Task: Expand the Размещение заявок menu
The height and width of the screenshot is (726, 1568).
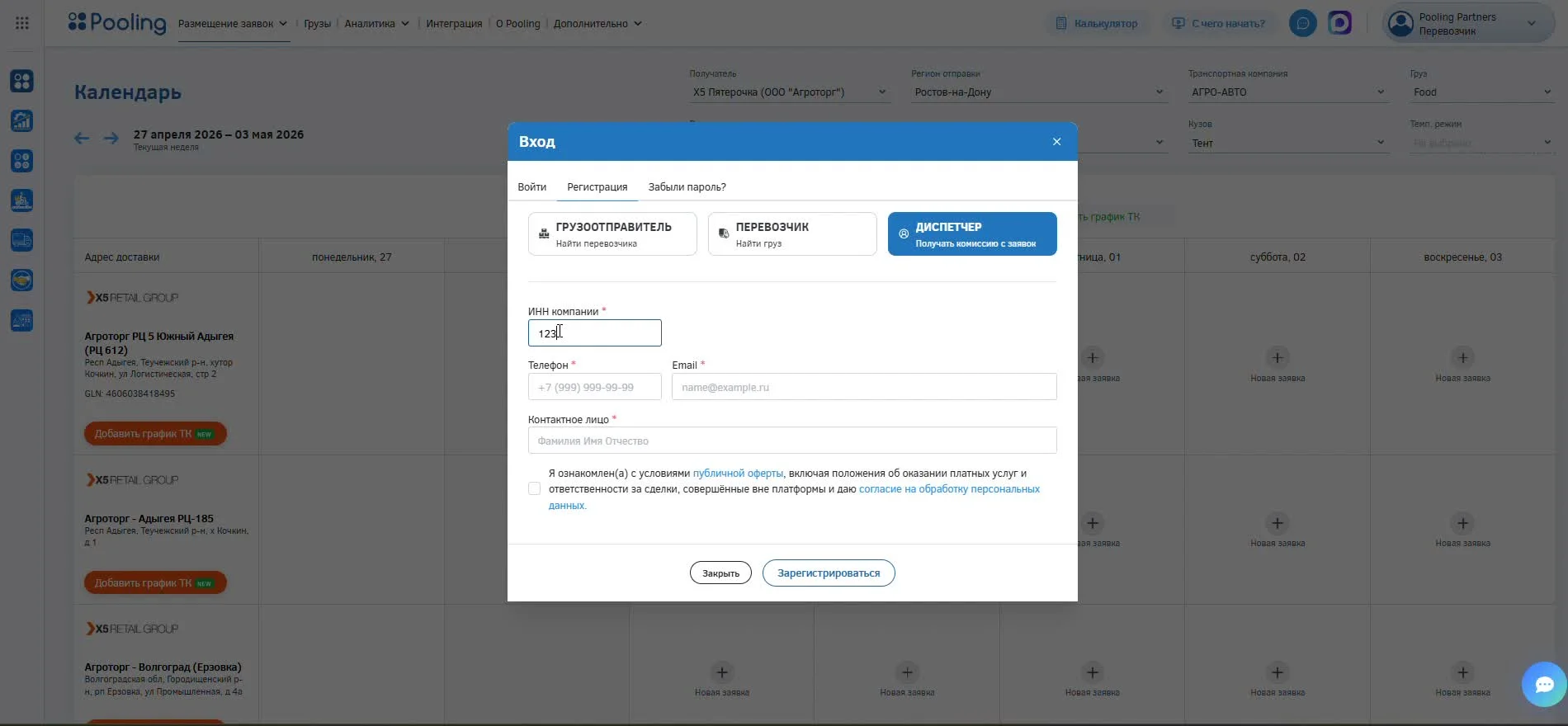Action: [233, 24]
